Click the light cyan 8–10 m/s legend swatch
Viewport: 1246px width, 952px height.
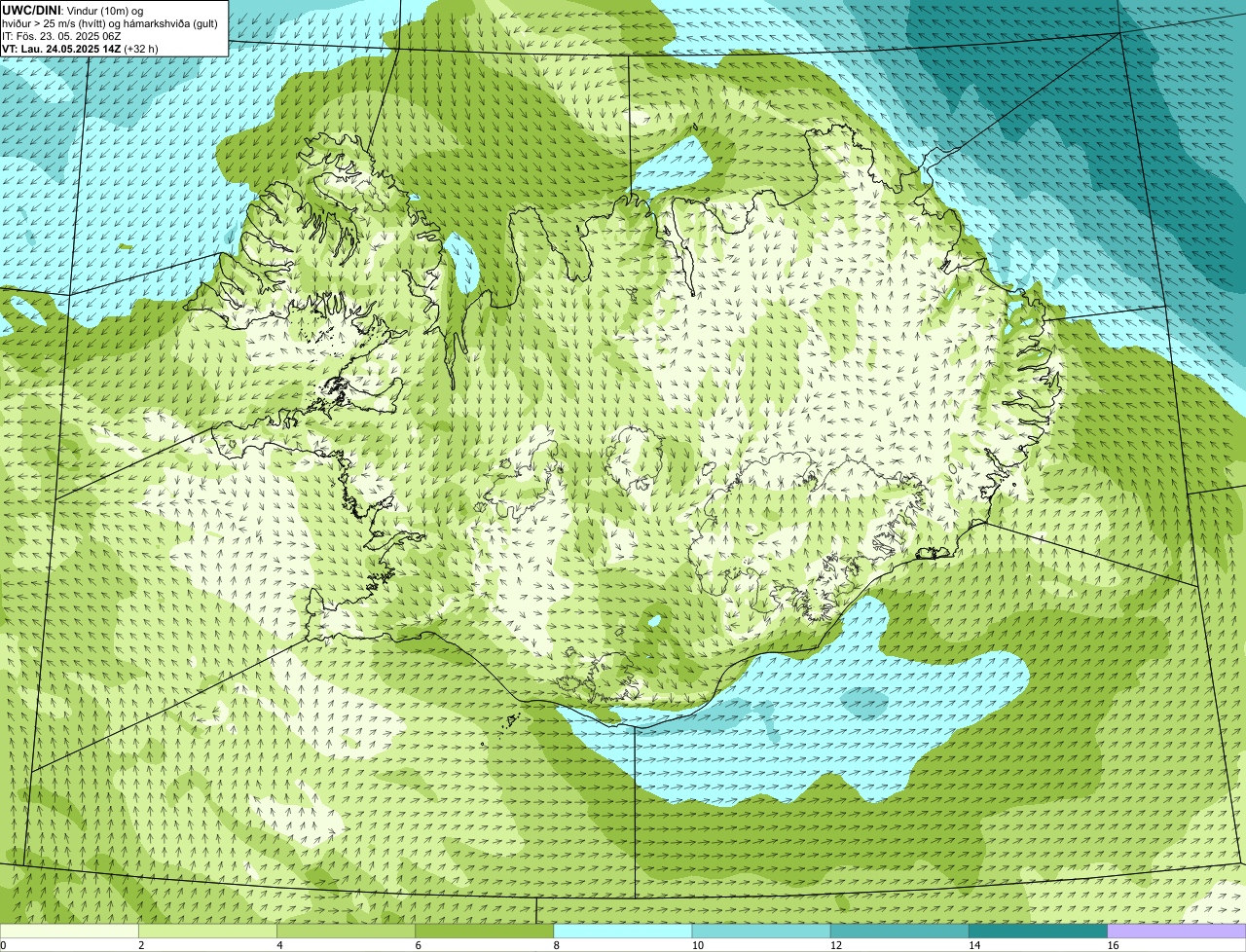pyautogui.click(x=623, y=932)
